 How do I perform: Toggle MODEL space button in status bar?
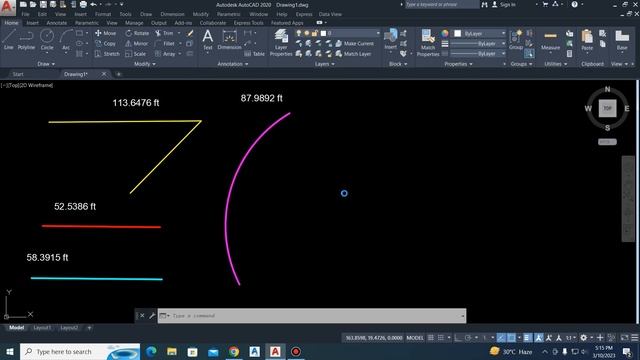[415, 338]
